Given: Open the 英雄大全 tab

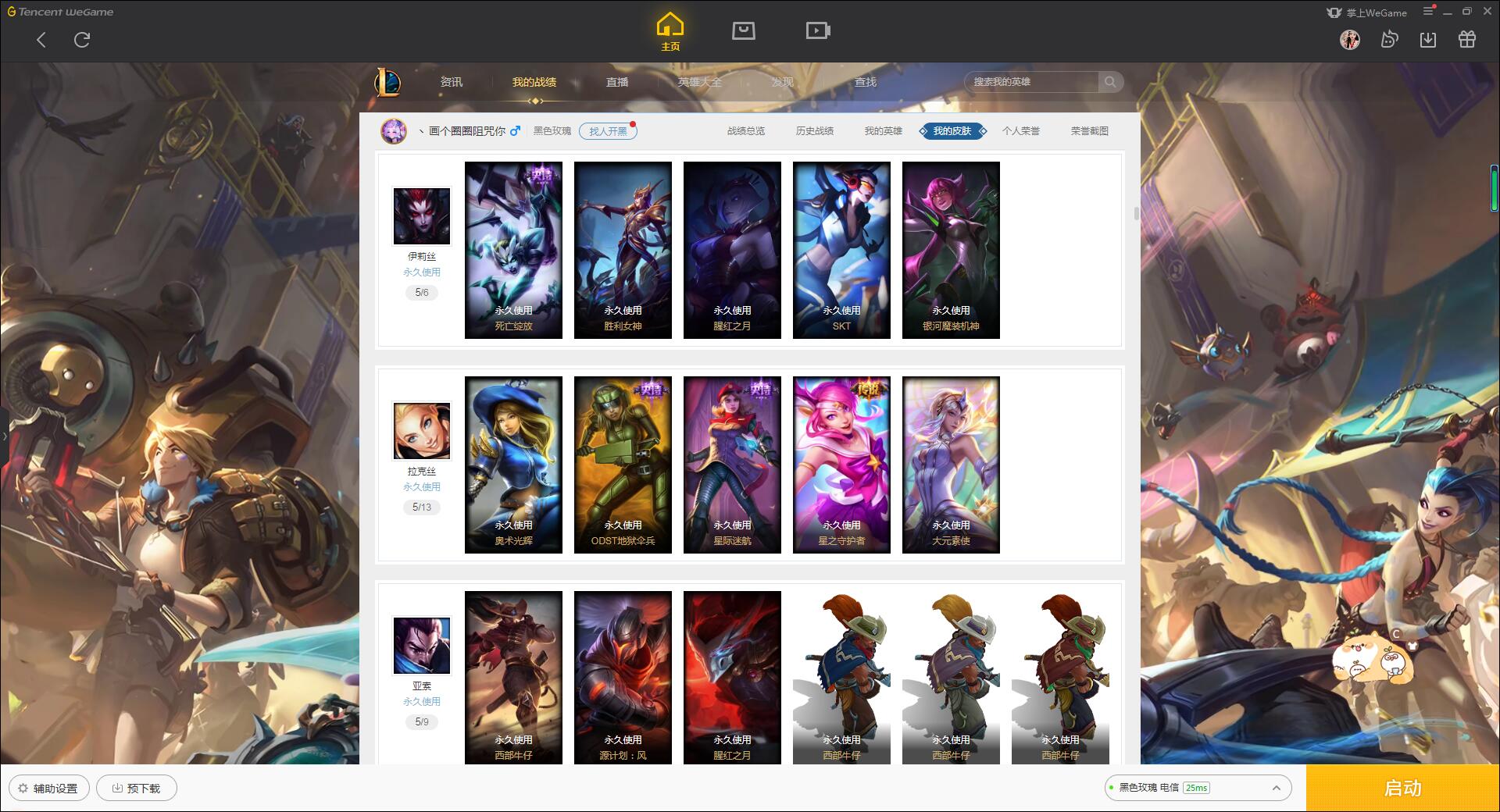Looking at the screenshot, I should point(700,82).
